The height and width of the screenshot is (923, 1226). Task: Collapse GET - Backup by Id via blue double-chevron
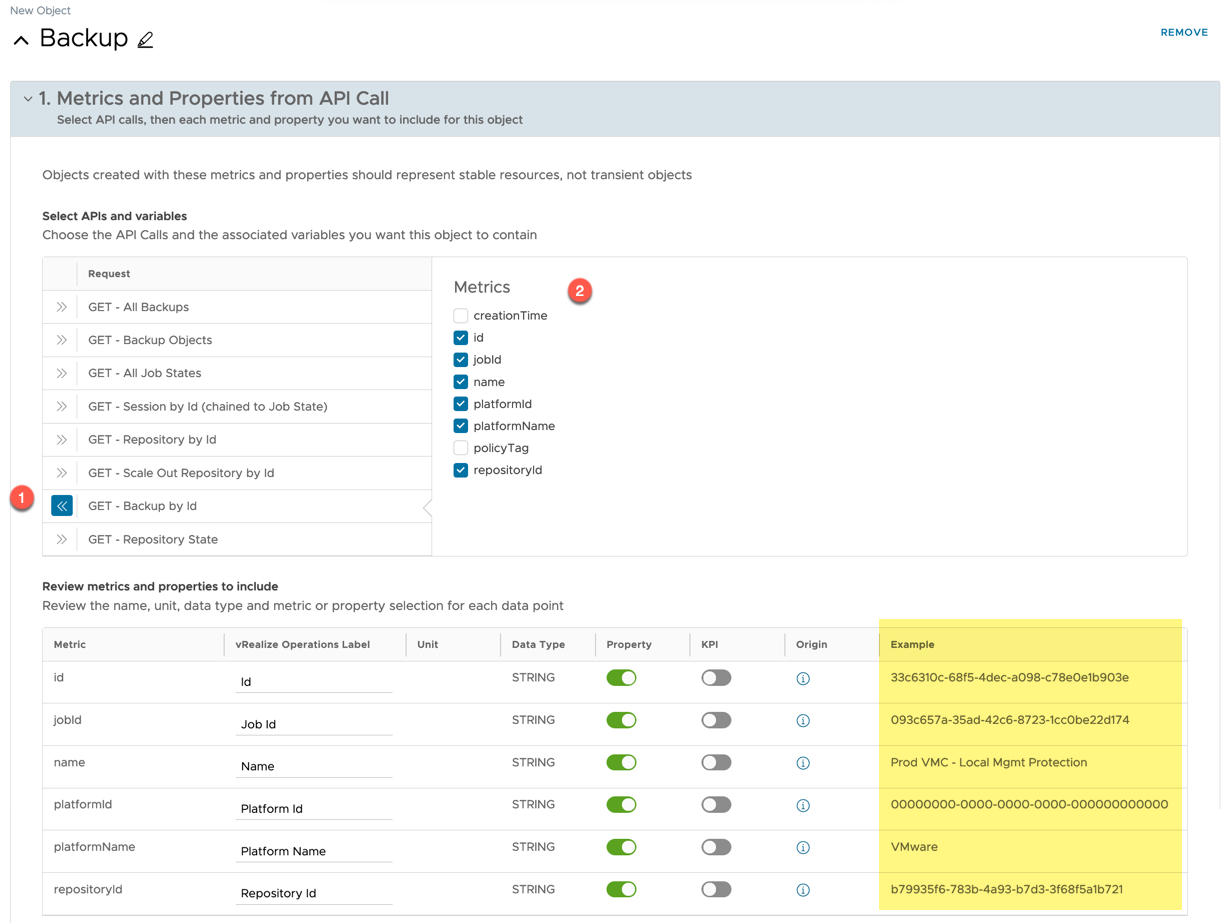pos(62,505)
